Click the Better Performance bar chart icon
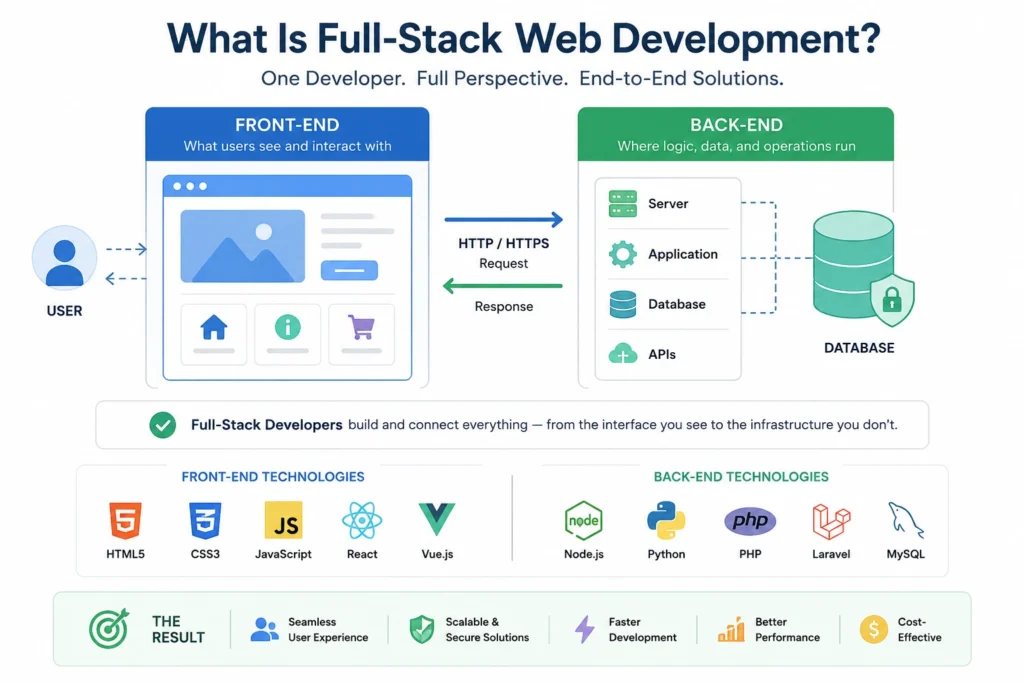 [x=731, y=629]
